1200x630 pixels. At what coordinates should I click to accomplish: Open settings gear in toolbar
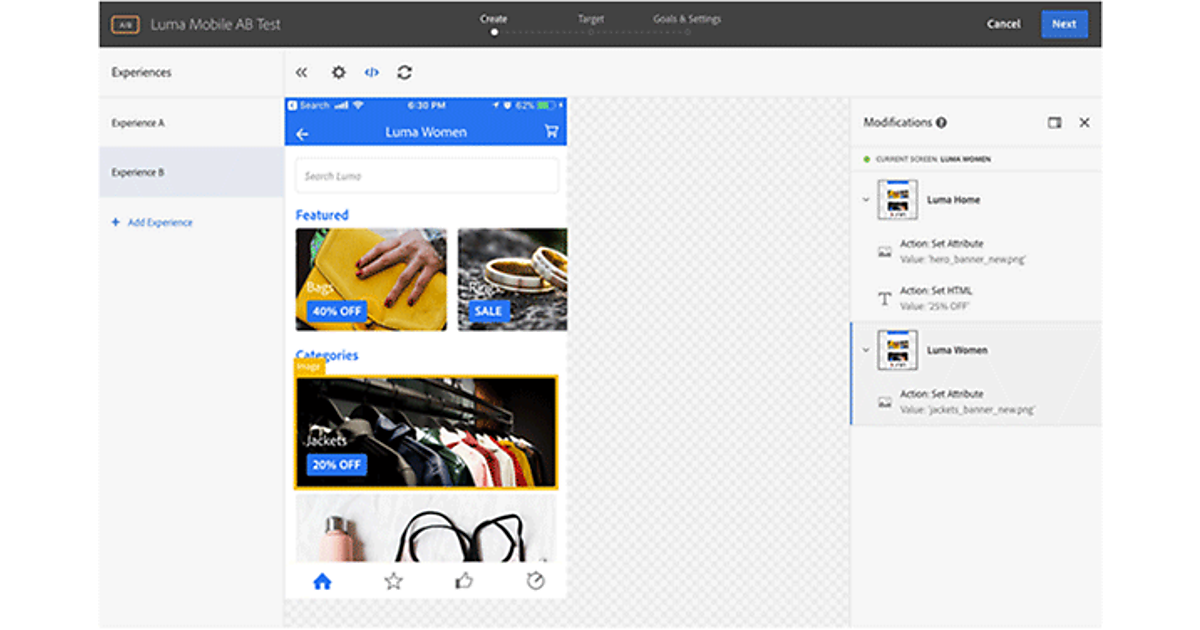[338, 73]
